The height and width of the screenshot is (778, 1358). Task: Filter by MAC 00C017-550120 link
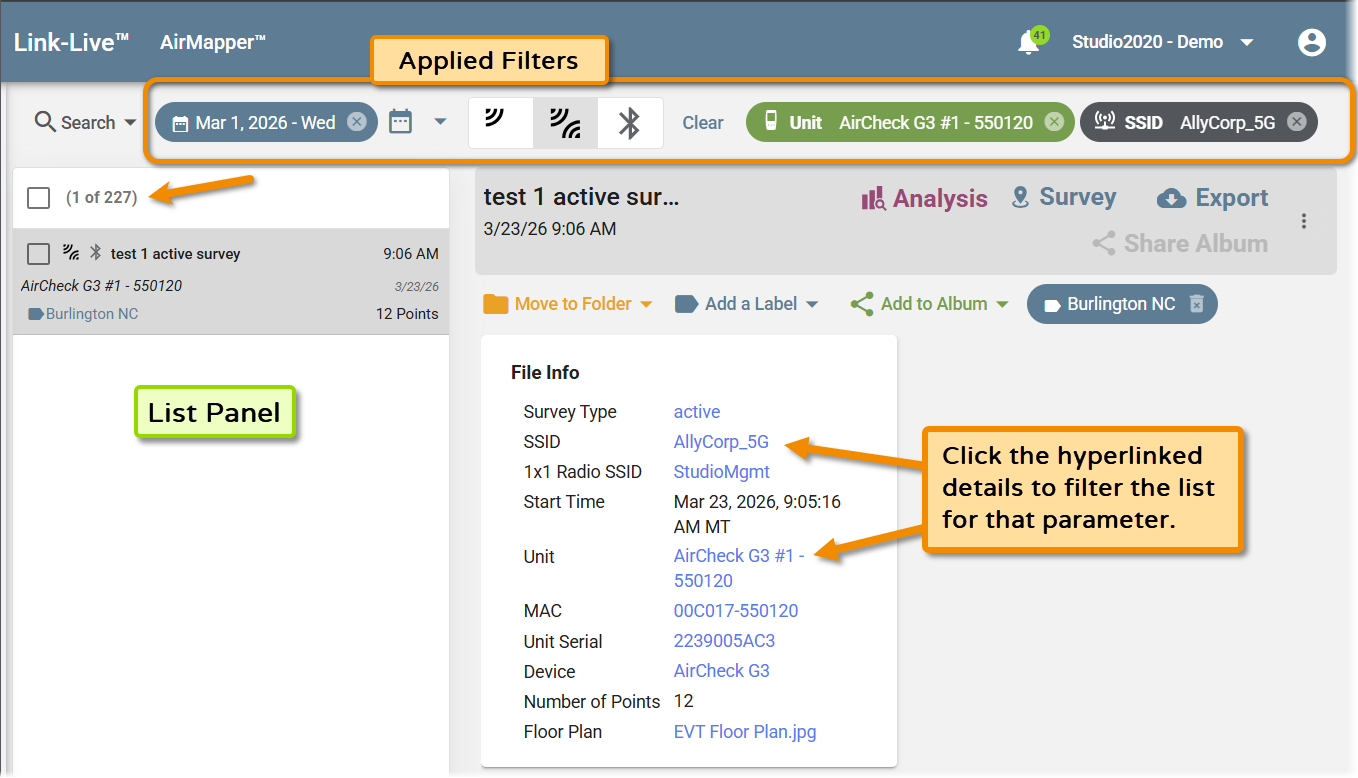[x=736, y=611]
